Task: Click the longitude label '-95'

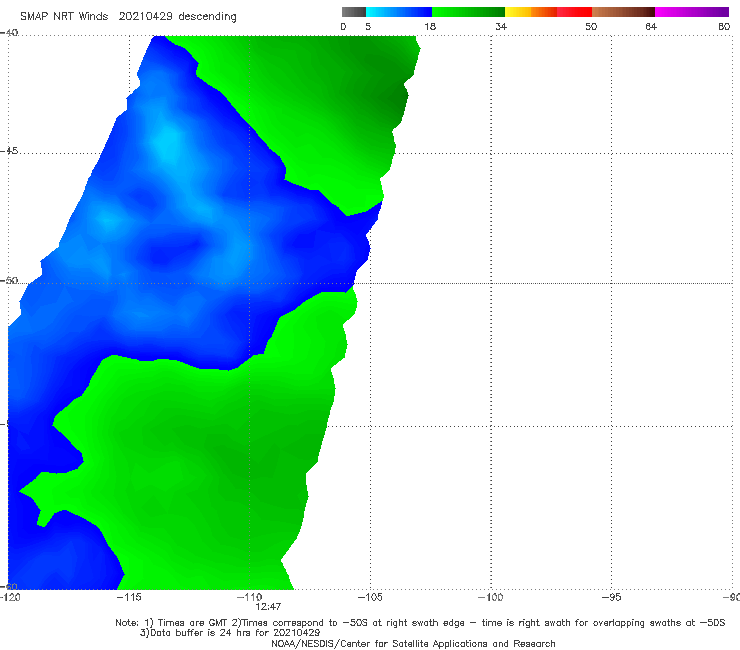Action: coord(611,597)
